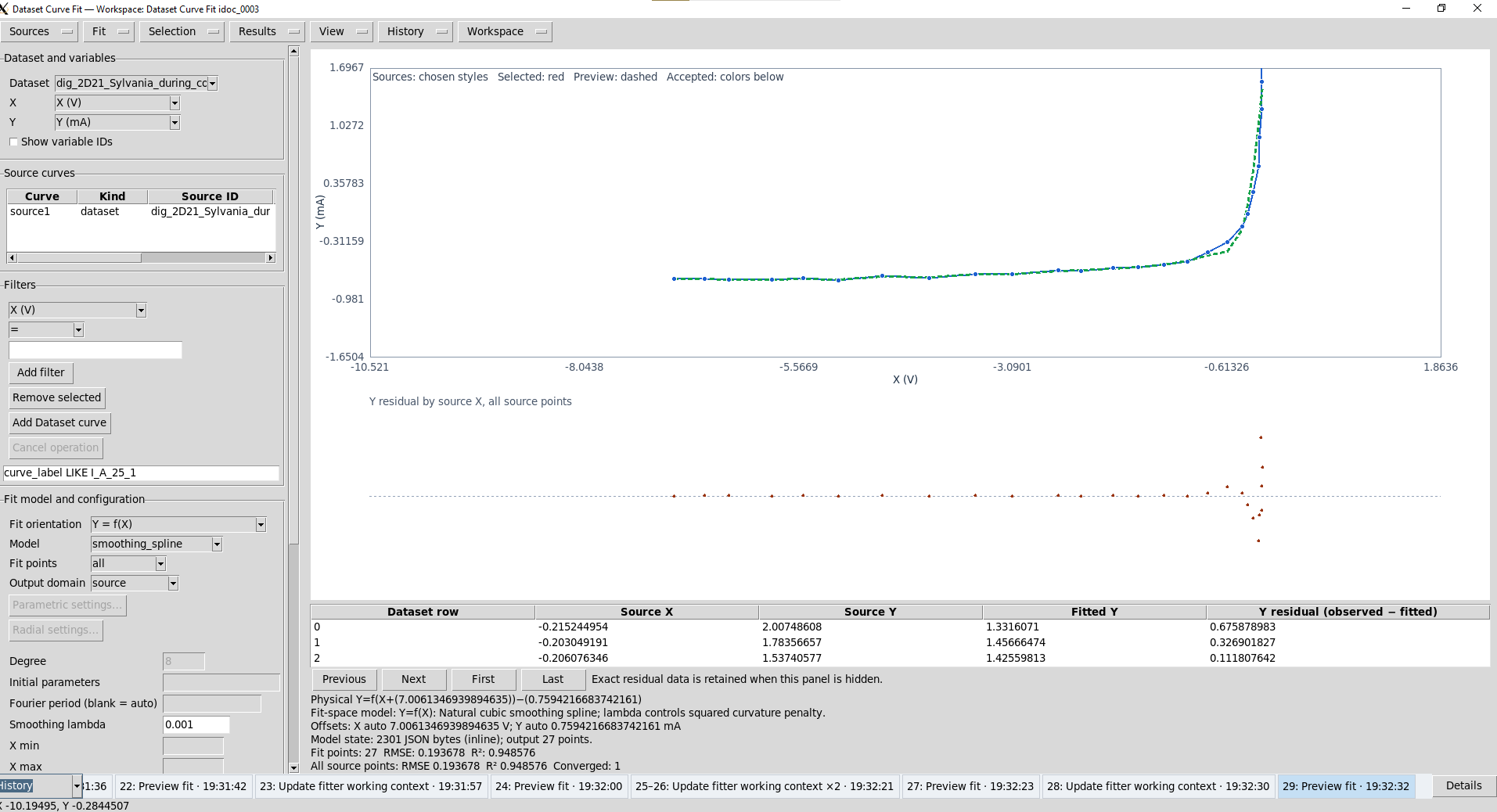Viewport: 1497px width, 812px height.
Task: Toggle Show variable IDs checkbox
Action: tap(13, 142)
